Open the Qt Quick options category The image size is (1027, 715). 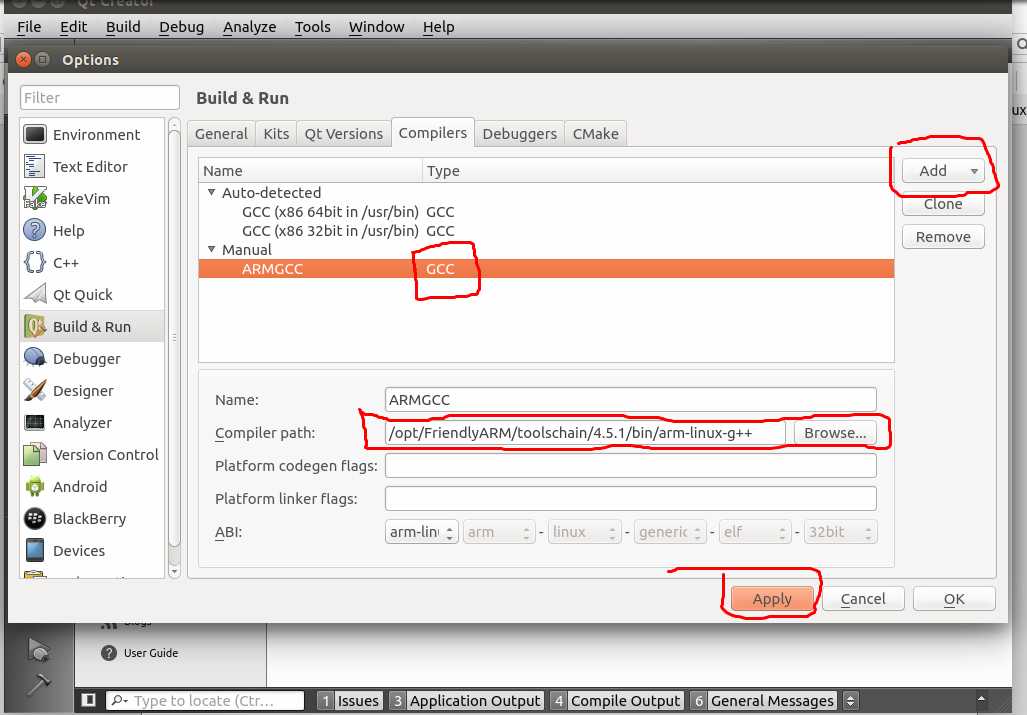tap(92, 295)
